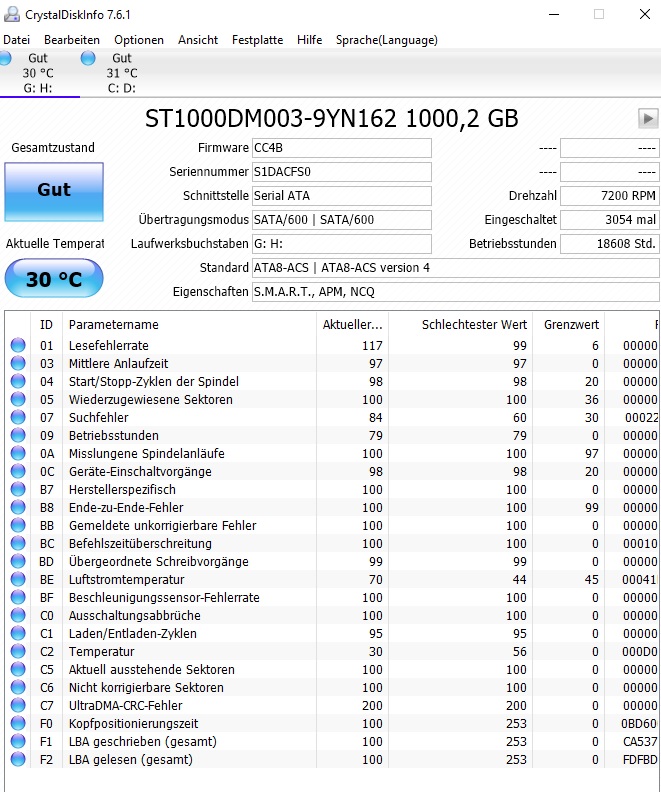Select the C: D: disk status icon
The height and width of the screenshot is (792, 661).
pos(88,58)
